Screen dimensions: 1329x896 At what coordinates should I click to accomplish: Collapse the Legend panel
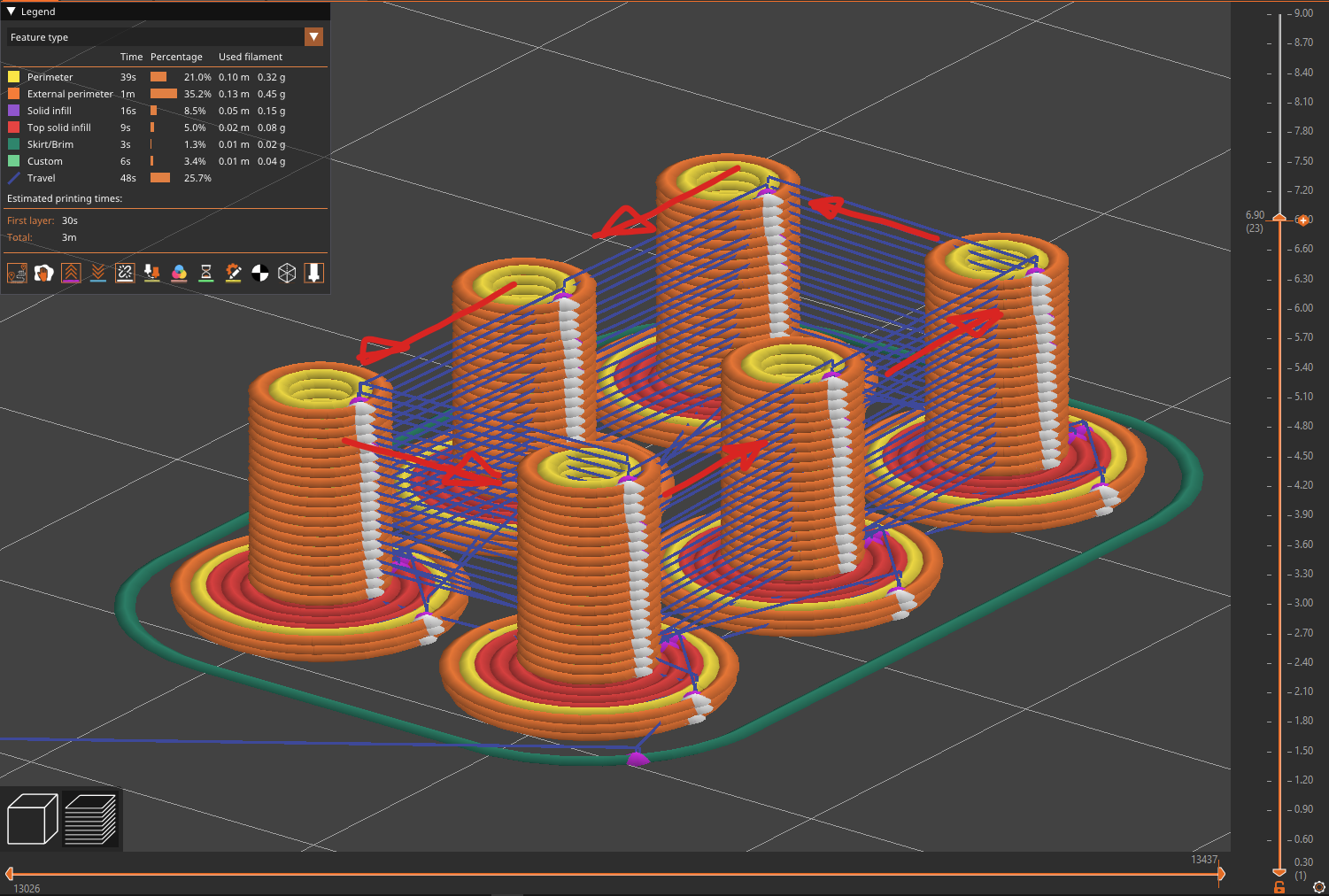tap(12, 12)
